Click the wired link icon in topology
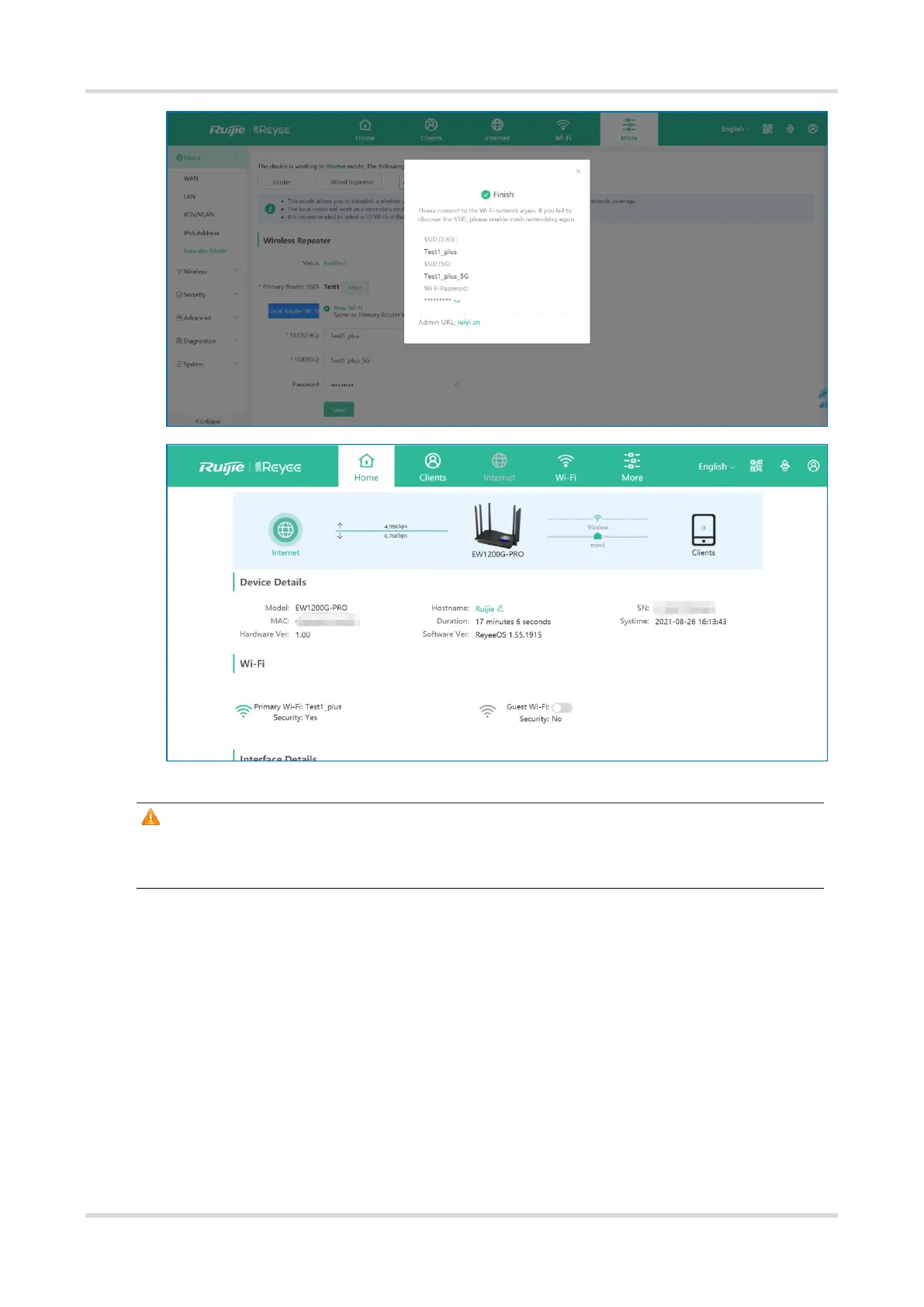The height and width of the screenshot is (1307, 924). pyautogui.click(x=597, y=536)
